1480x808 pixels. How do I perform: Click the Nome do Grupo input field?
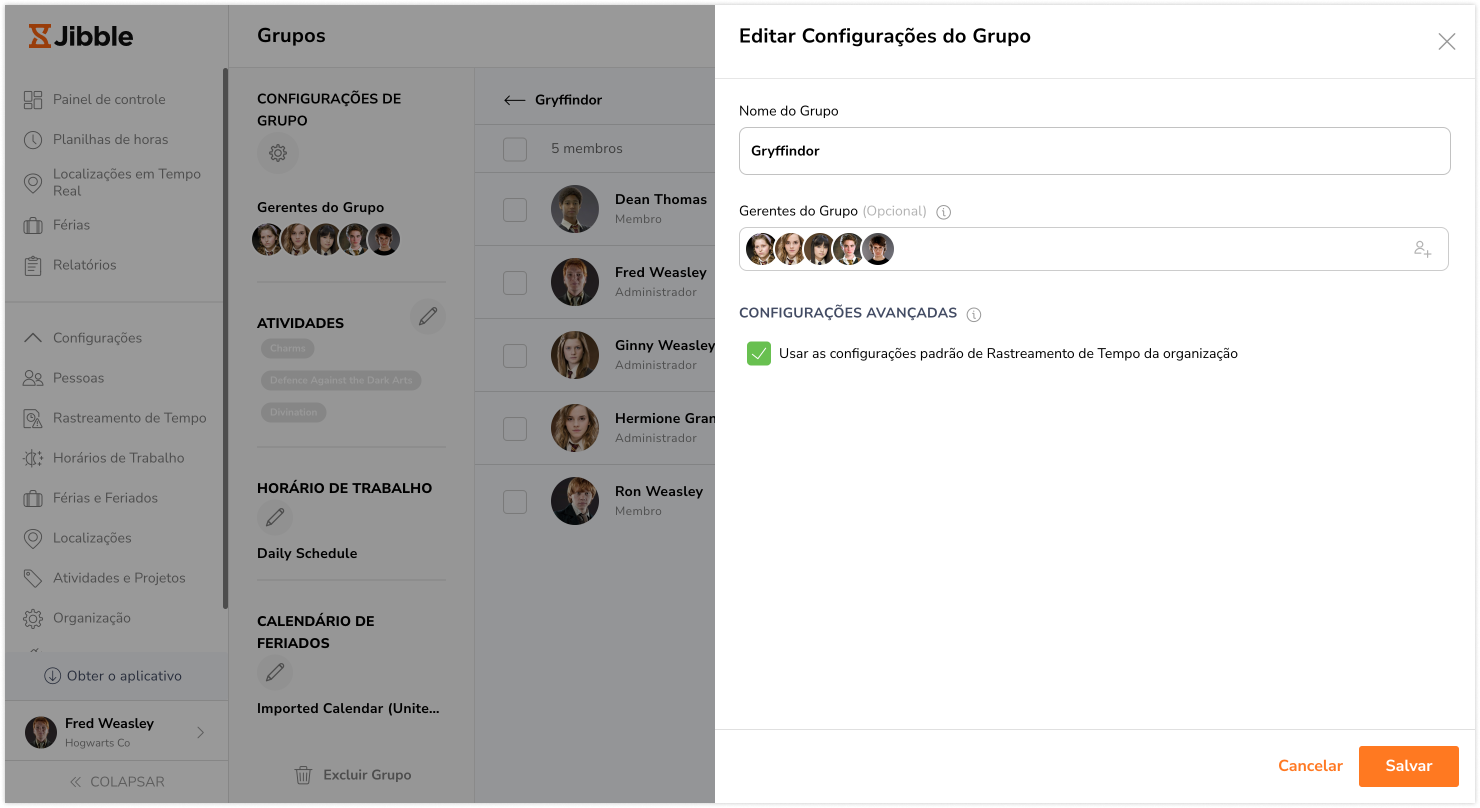click(x=1094, y=151)
